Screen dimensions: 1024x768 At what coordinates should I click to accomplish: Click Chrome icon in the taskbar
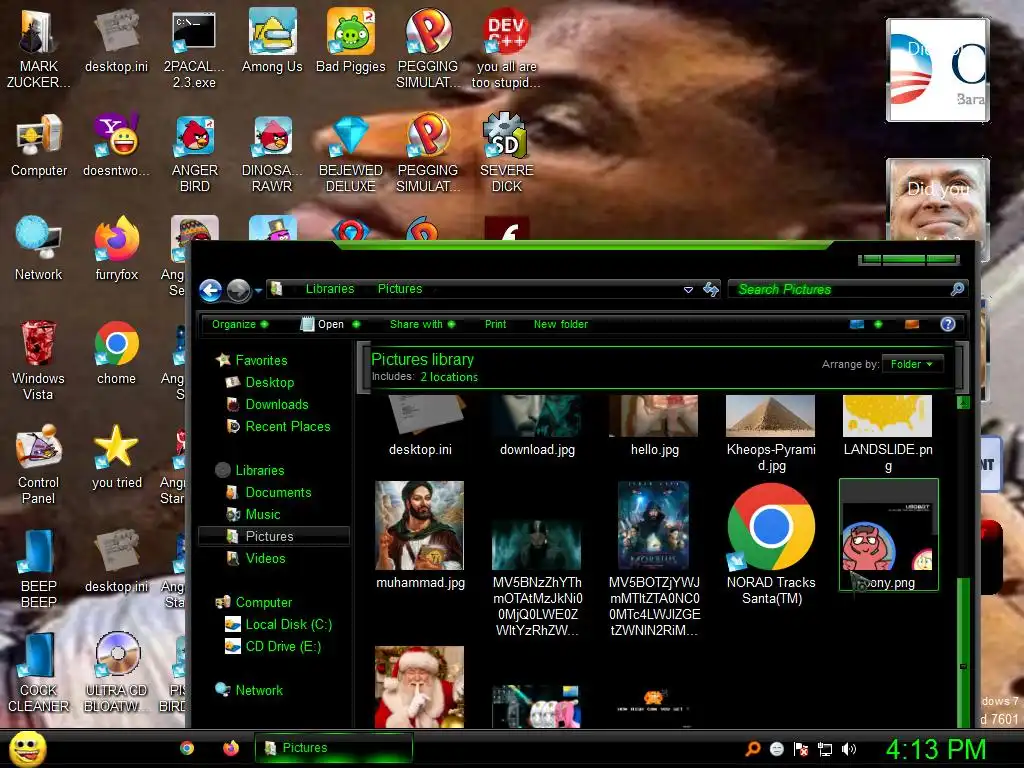(187, 748)
